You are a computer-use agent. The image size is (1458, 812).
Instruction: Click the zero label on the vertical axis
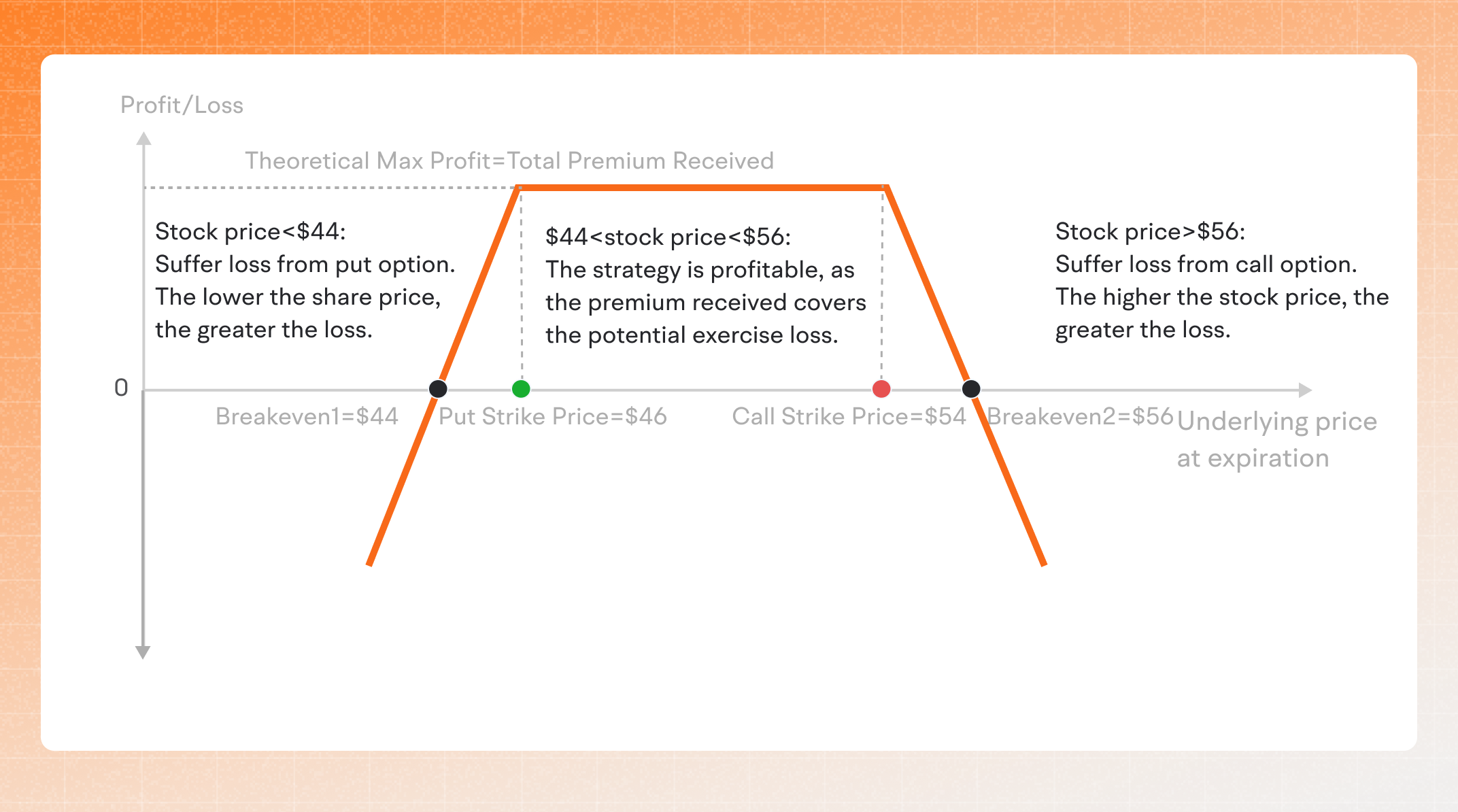[121, 388]
